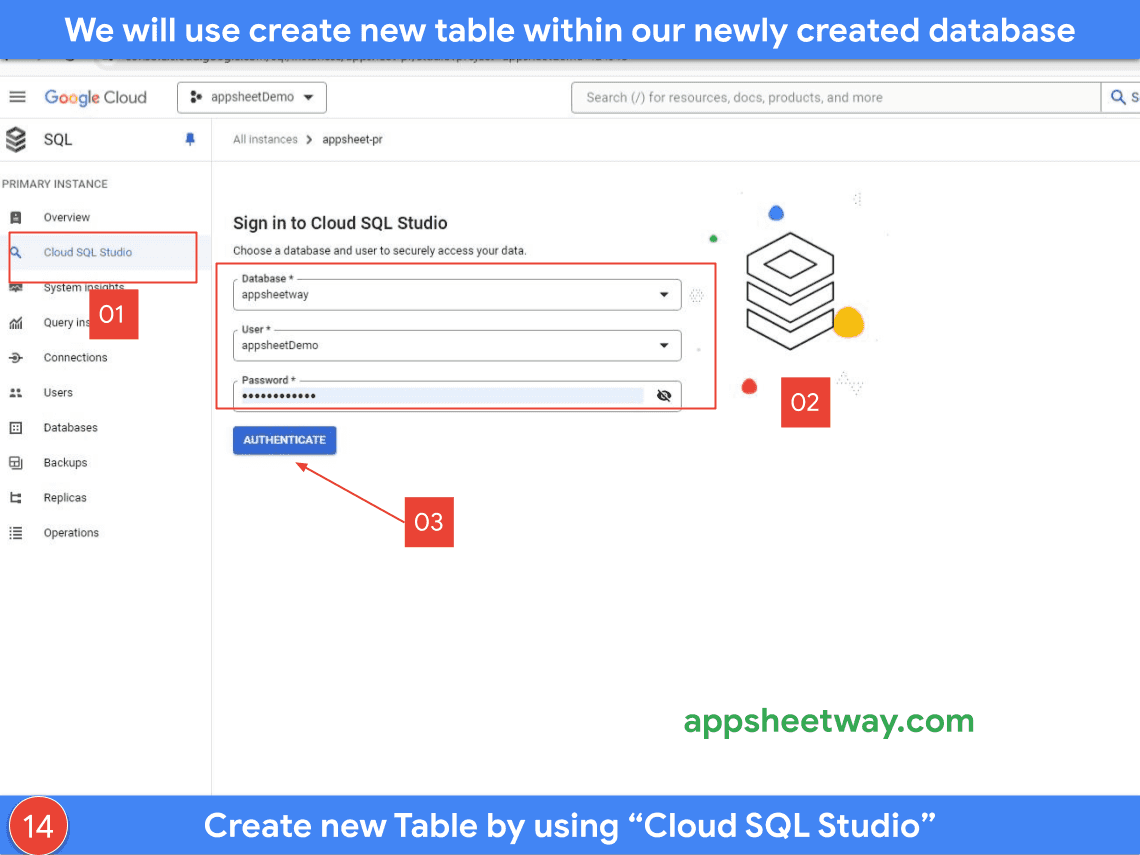Click the SQL product stack icon
1140x855 pixels.
[x=16, y=140]
